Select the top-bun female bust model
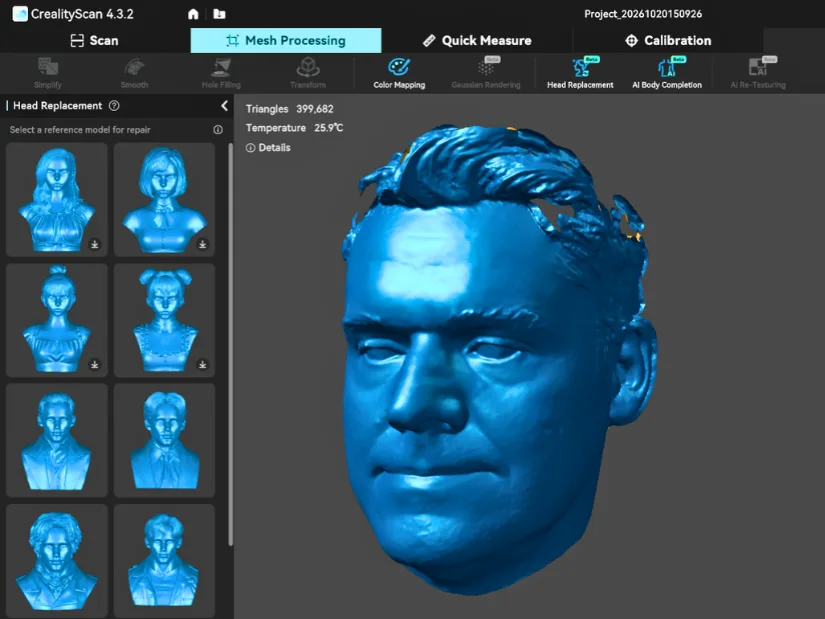Viewport: 825px width, 619px height. (x=57, y=320)
